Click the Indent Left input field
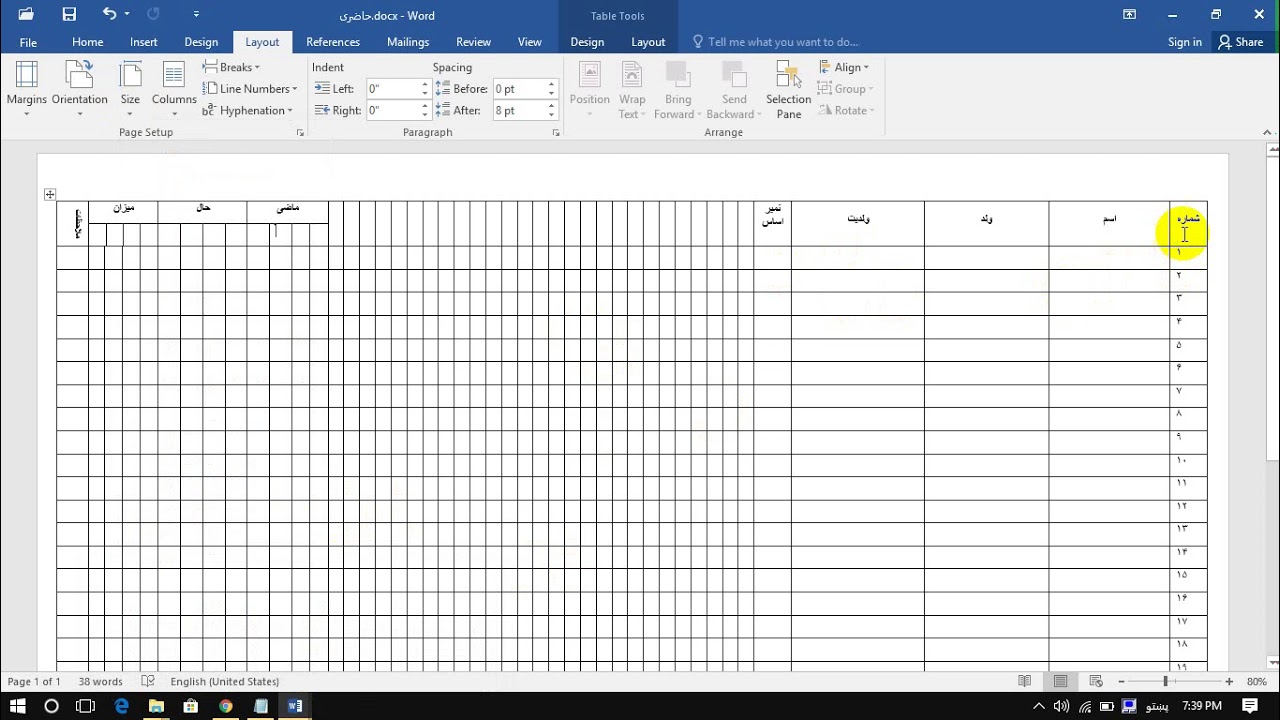 tap(393, 89)
